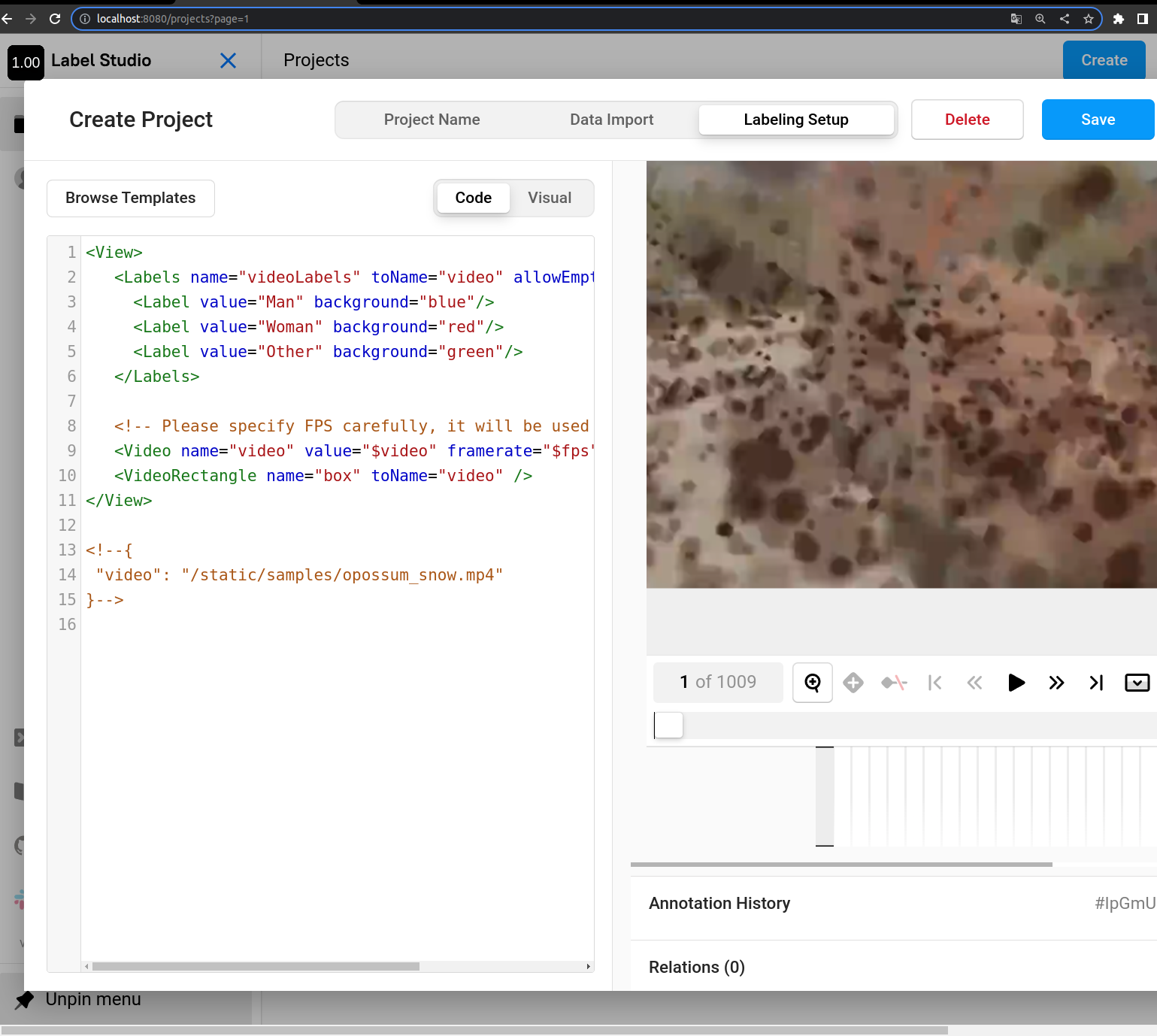
Task: Switch the editor to Visual mode
Action: 550,198
